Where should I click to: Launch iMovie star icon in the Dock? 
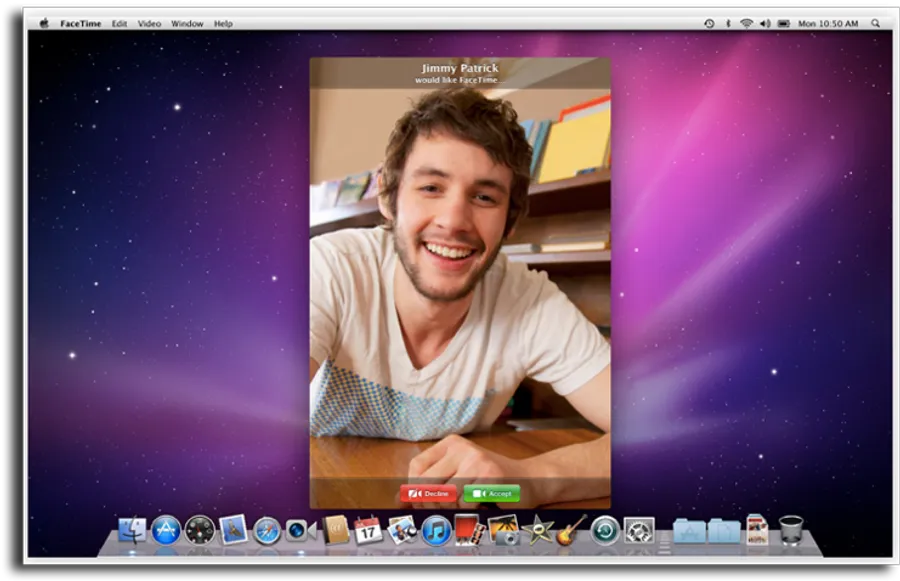(538, 530)
